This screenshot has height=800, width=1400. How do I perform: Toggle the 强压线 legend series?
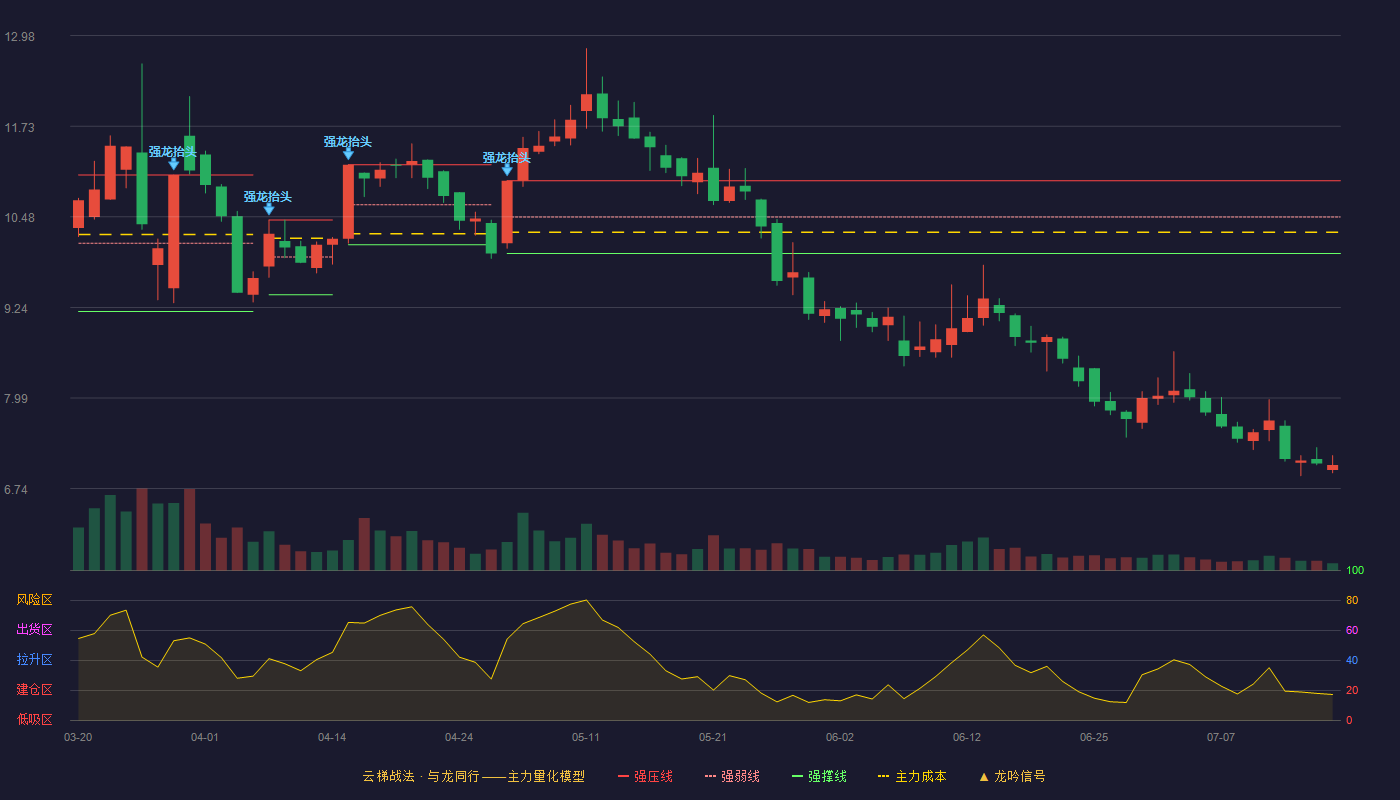pos(645,776)
